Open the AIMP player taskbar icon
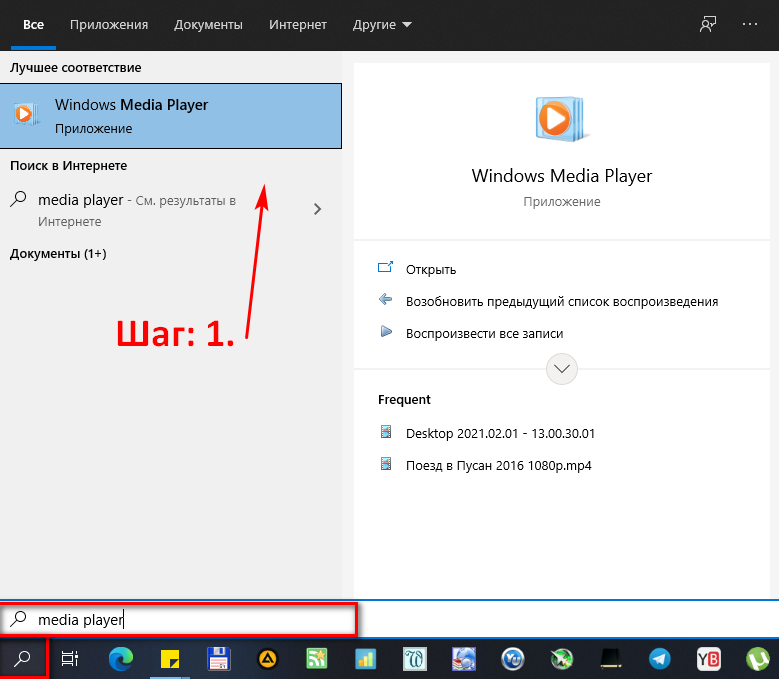The height and width of the screenshot is (679, 779). tap(268, 659)
